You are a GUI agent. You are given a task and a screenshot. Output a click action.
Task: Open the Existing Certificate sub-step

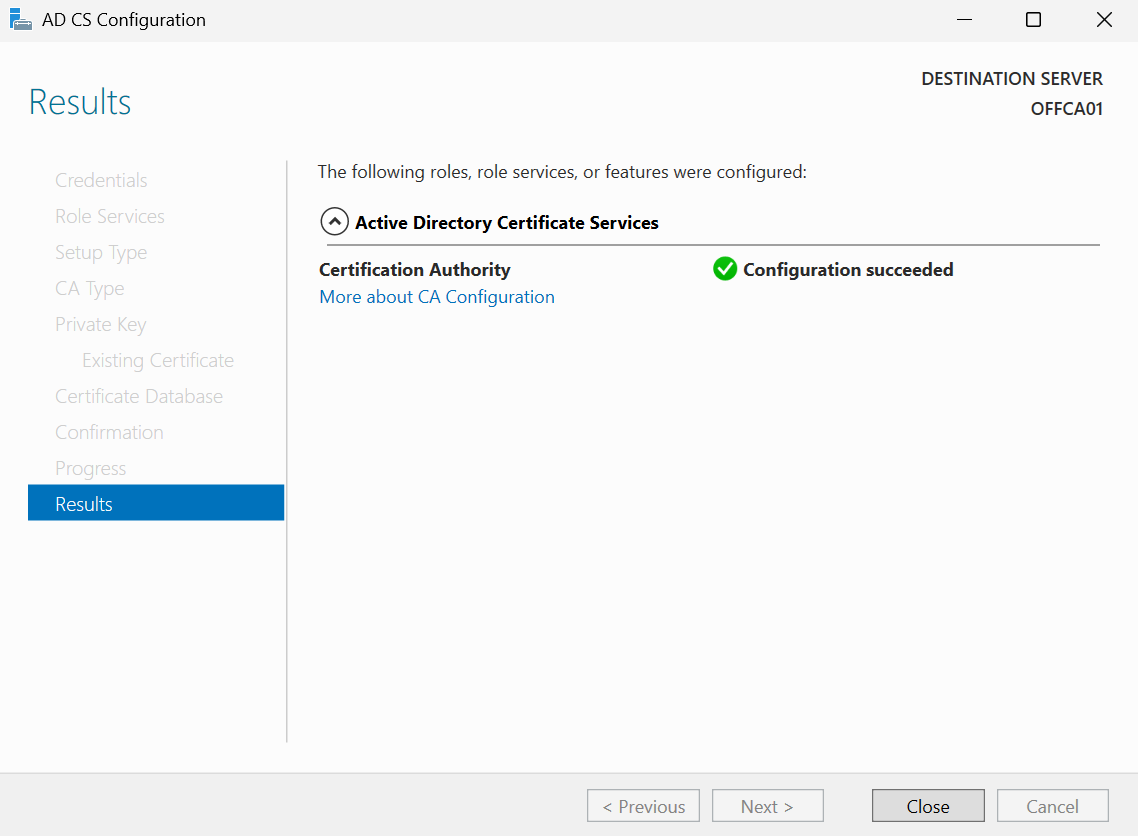point(158,360)
